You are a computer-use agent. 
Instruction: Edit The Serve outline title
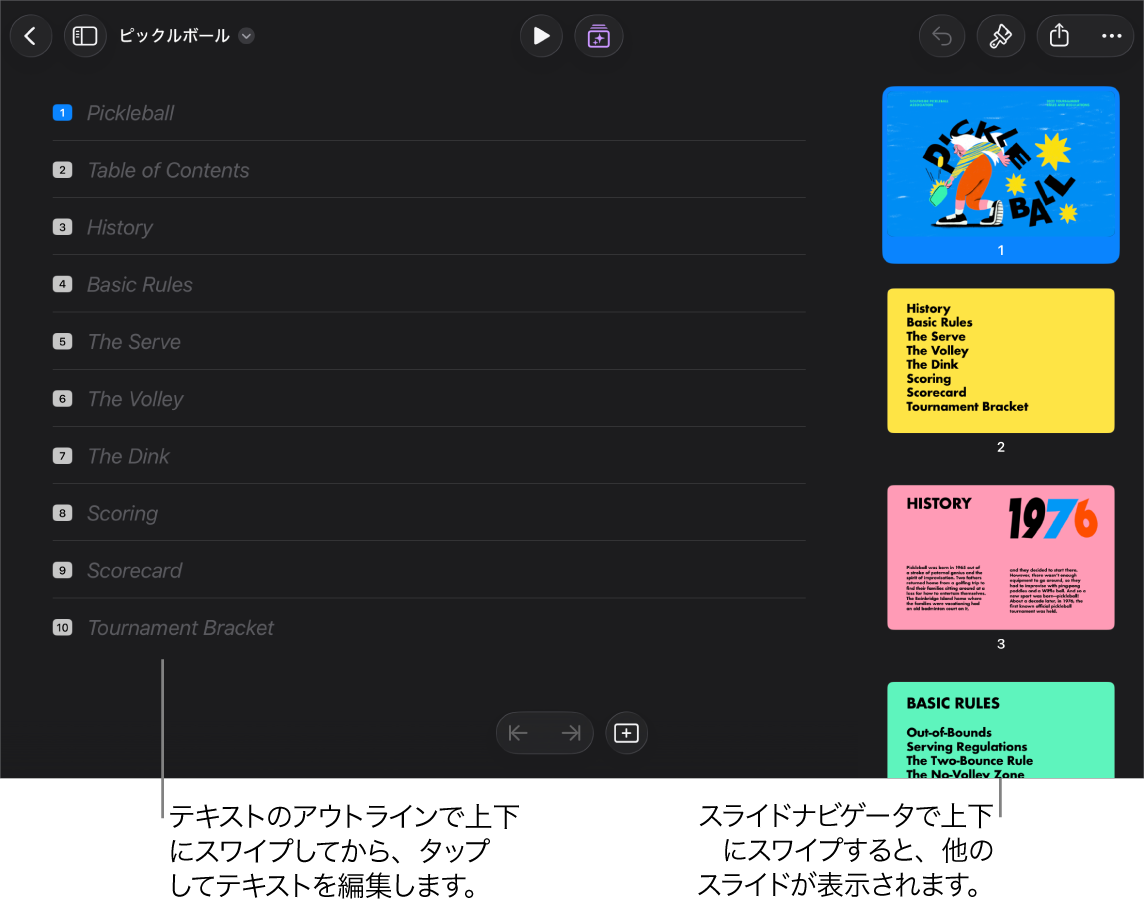134,341
